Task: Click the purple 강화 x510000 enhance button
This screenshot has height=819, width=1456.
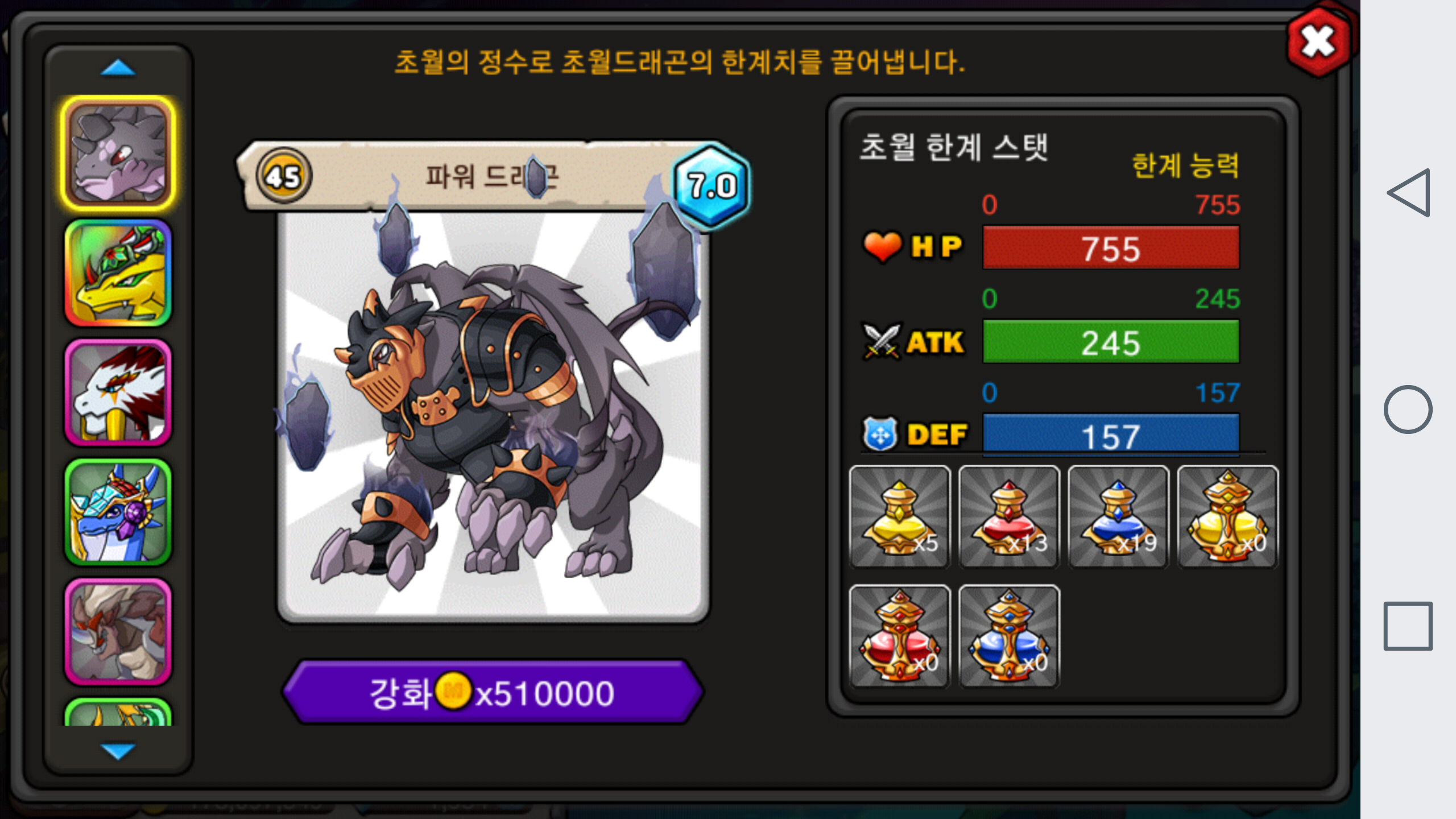Action: (493, 692)
